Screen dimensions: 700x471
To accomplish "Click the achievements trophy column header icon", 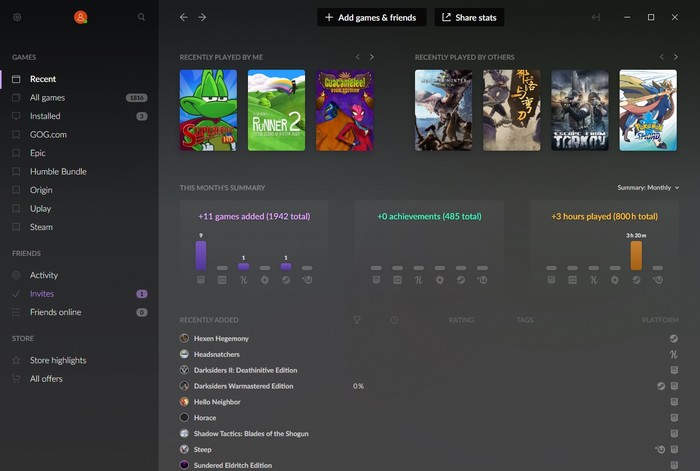I will 357,320.
